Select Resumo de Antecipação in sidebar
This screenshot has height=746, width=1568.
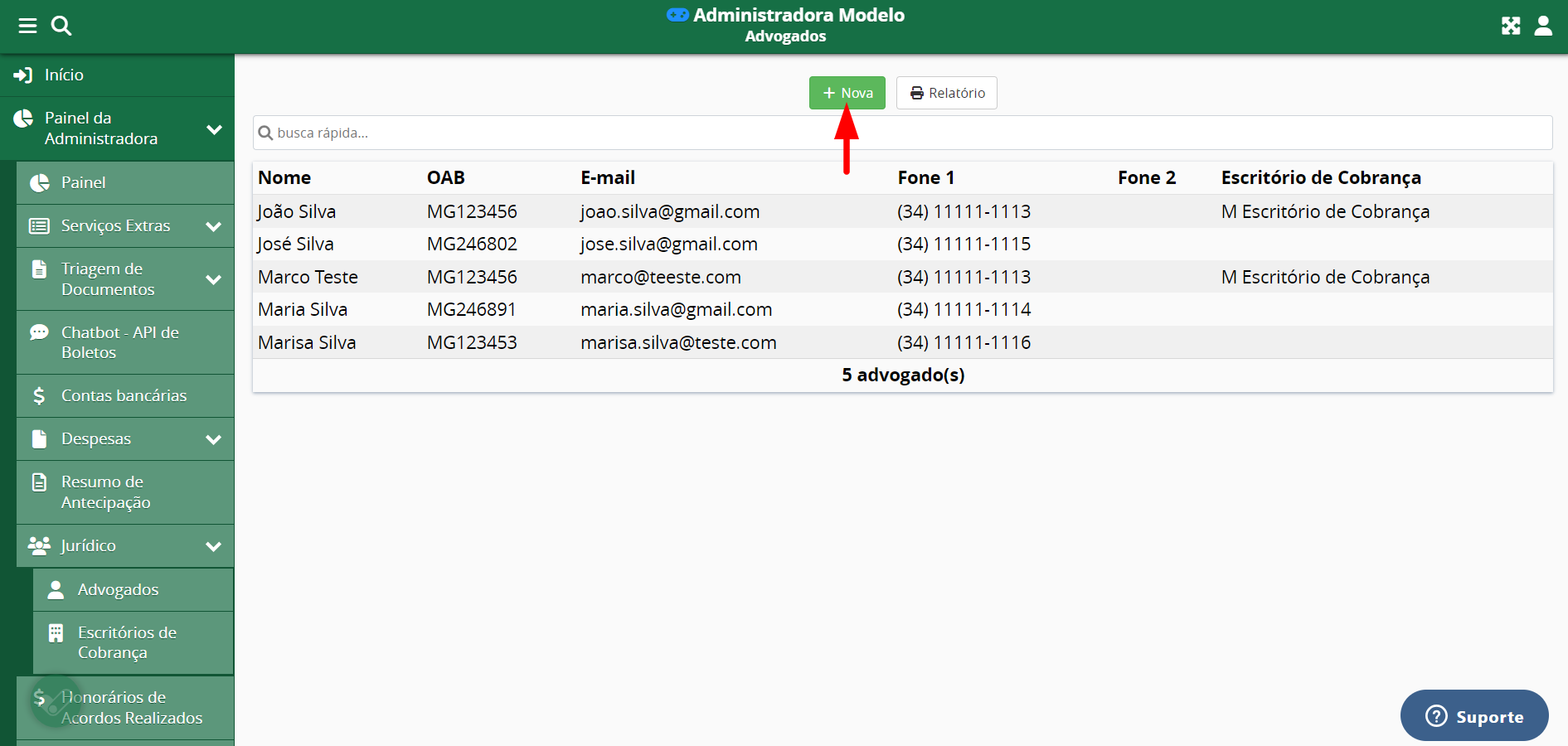(105, 492)
